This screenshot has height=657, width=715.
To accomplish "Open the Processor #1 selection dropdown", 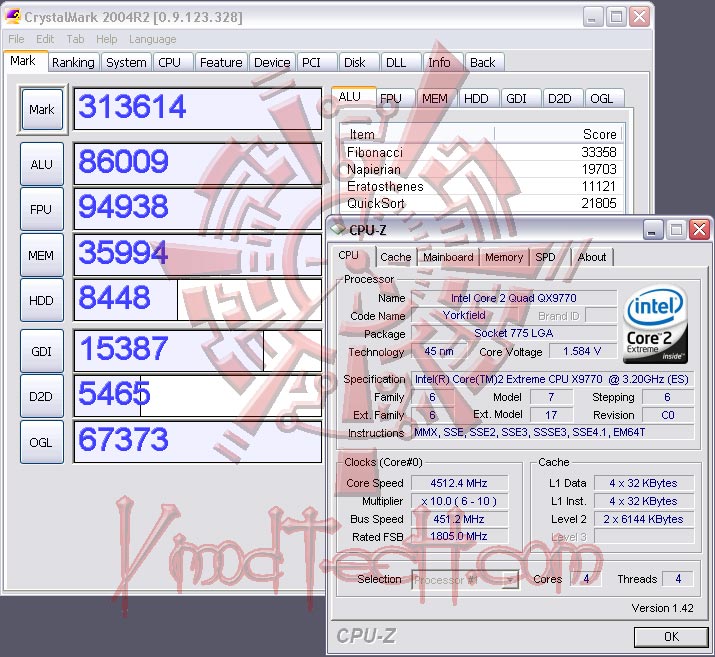I will pos(465,580).
